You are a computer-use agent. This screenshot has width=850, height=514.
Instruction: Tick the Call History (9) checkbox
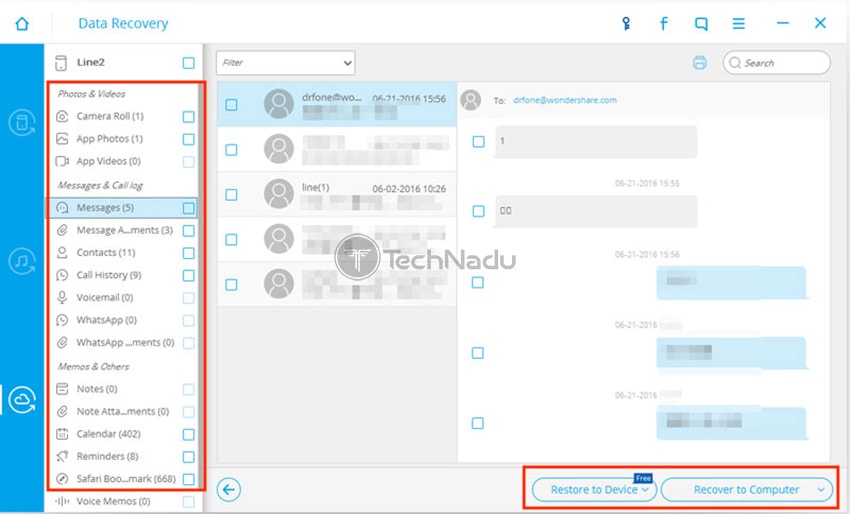pos(189,275)
